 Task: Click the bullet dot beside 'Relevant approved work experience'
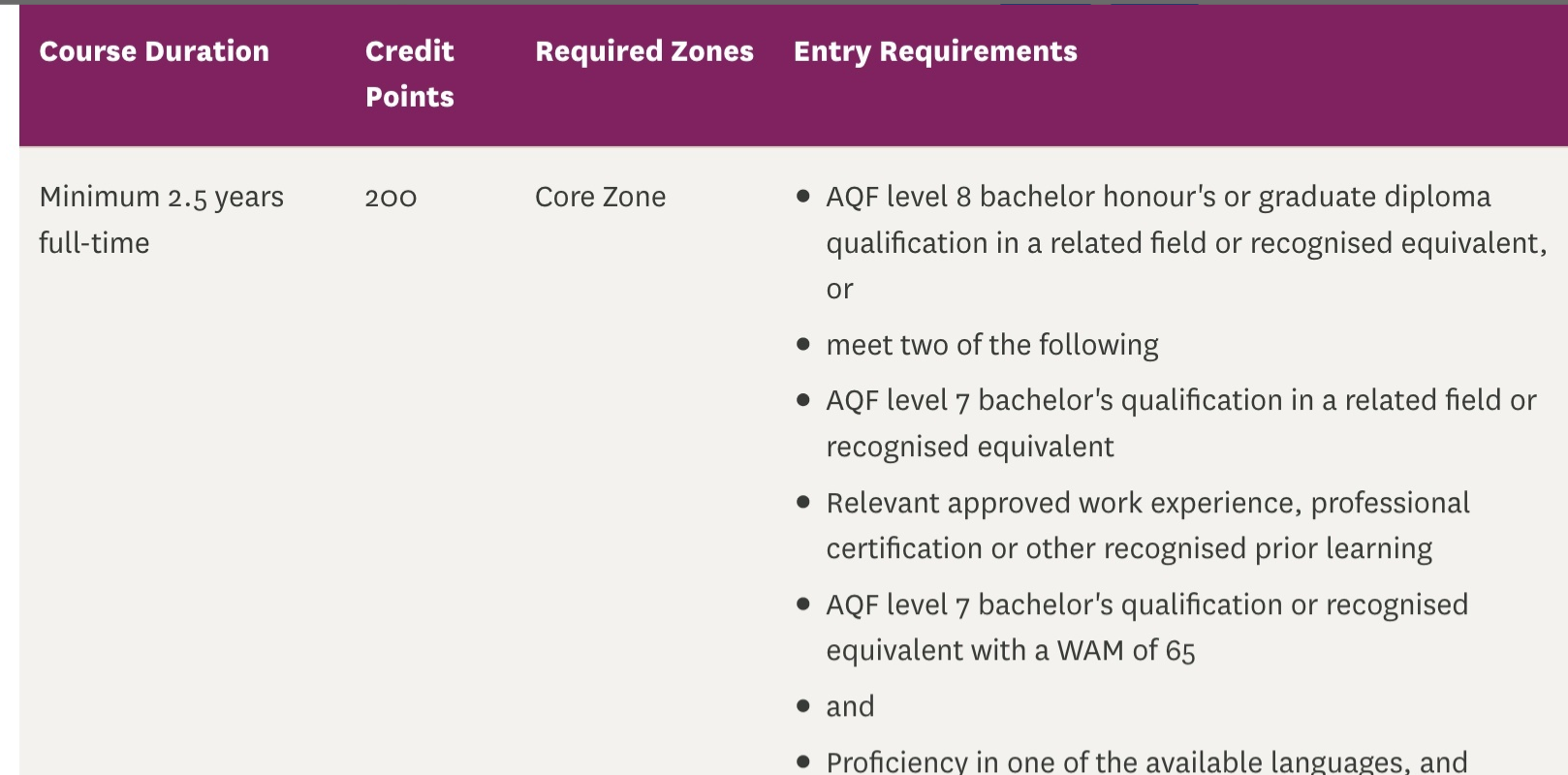tap(802, 502)
